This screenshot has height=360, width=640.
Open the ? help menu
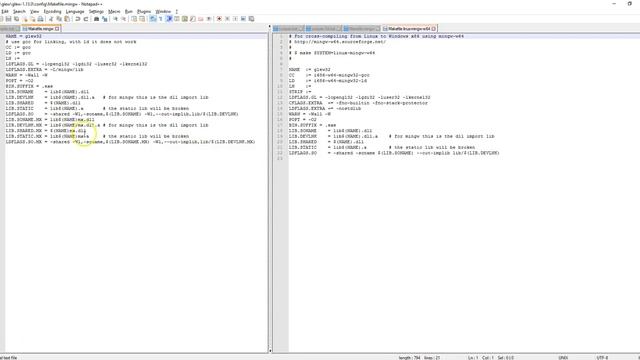point(176,11)
